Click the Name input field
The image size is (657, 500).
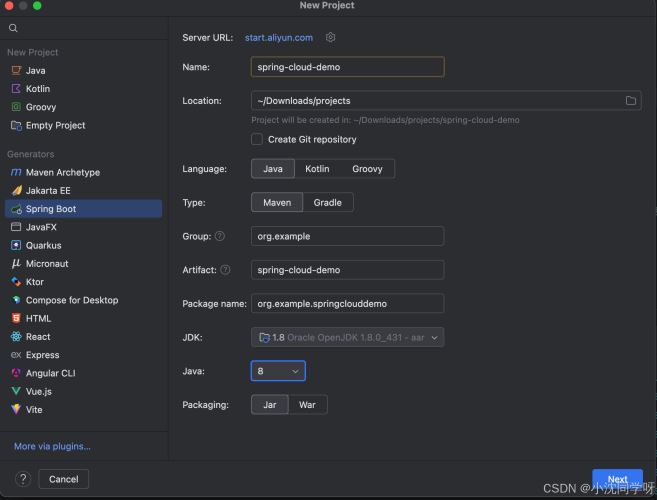point(347,67)
